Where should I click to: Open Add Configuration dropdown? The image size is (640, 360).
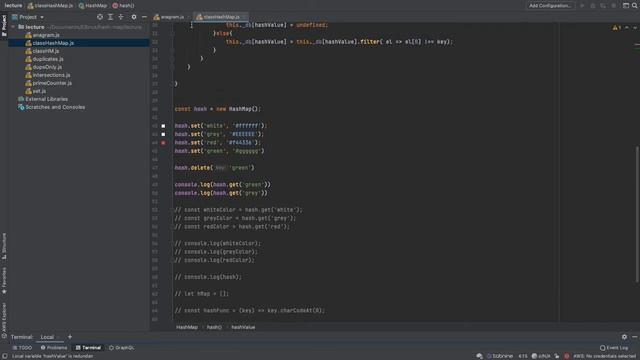click(550, 6)
